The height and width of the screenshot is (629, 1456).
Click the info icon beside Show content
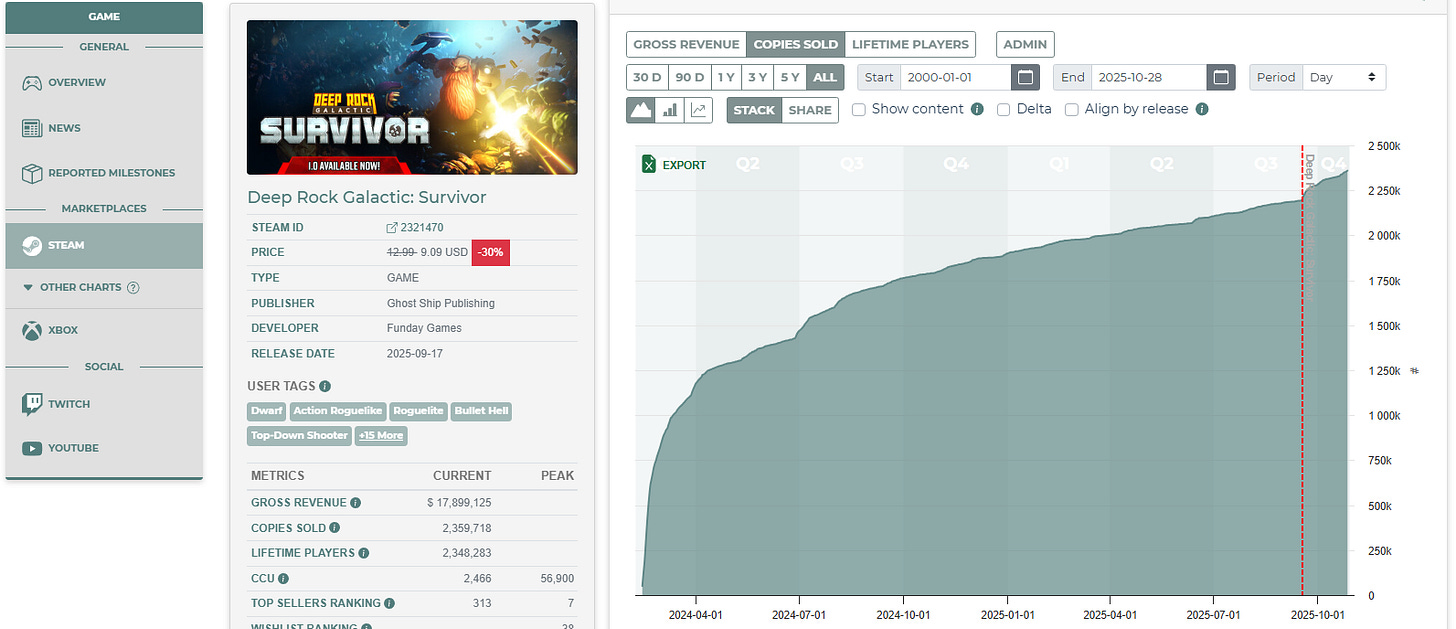click(x=977, y=109)
